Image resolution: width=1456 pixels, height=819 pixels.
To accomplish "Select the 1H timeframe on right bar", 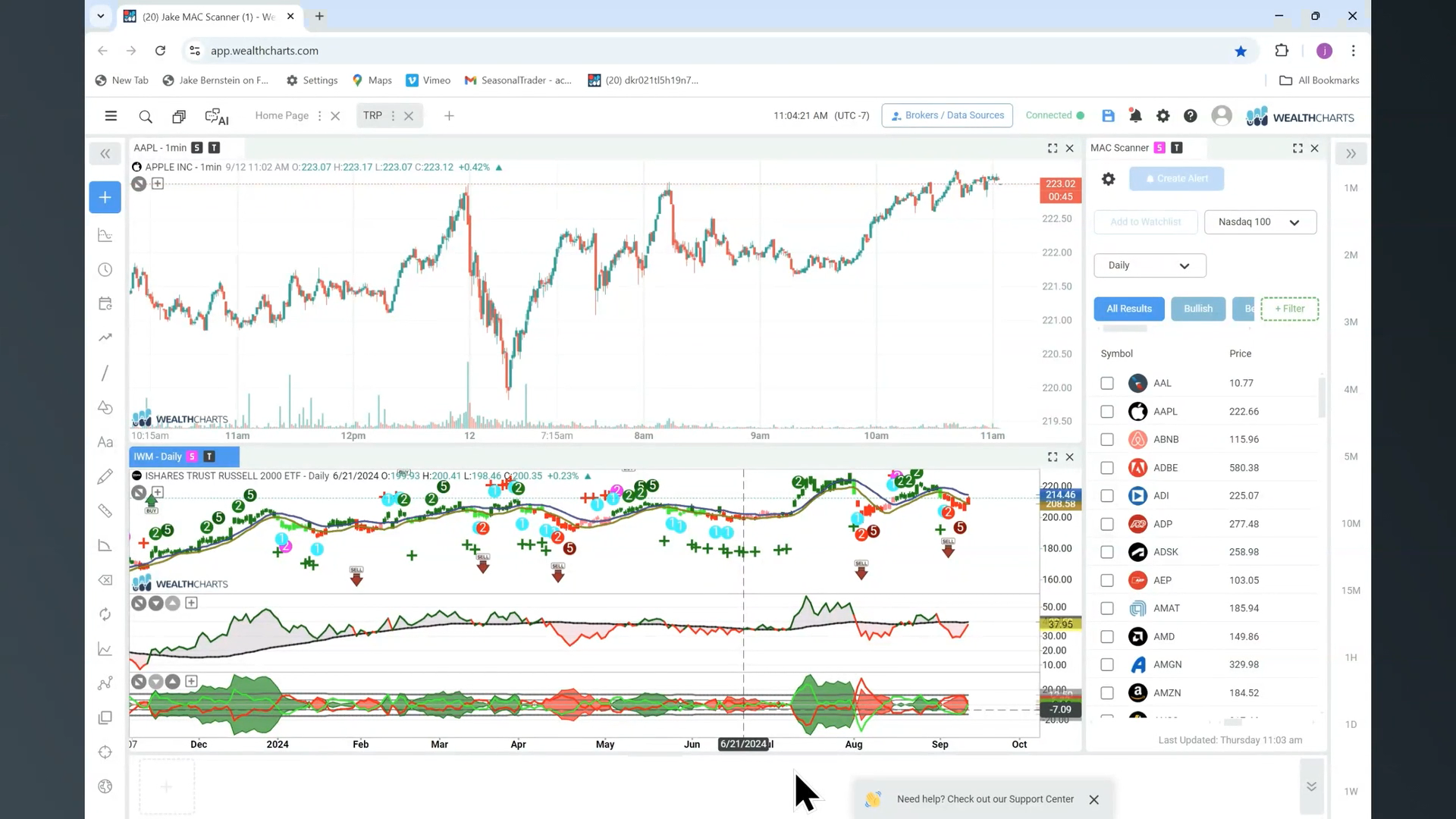I will point(1351,657).
